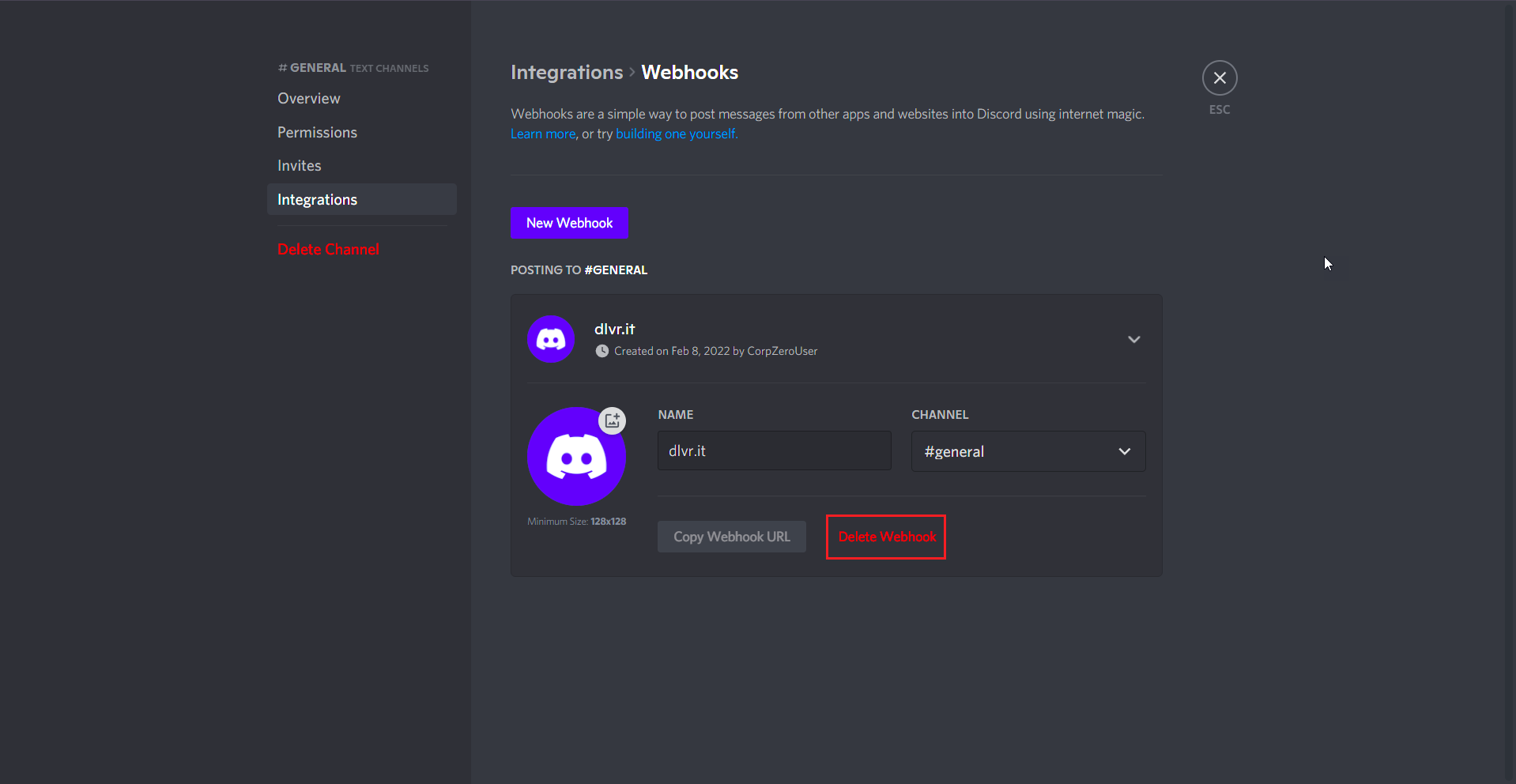Click Delete Channel in the sidebar
Viewport: 1516px width, 784px height.
[328, 249]
